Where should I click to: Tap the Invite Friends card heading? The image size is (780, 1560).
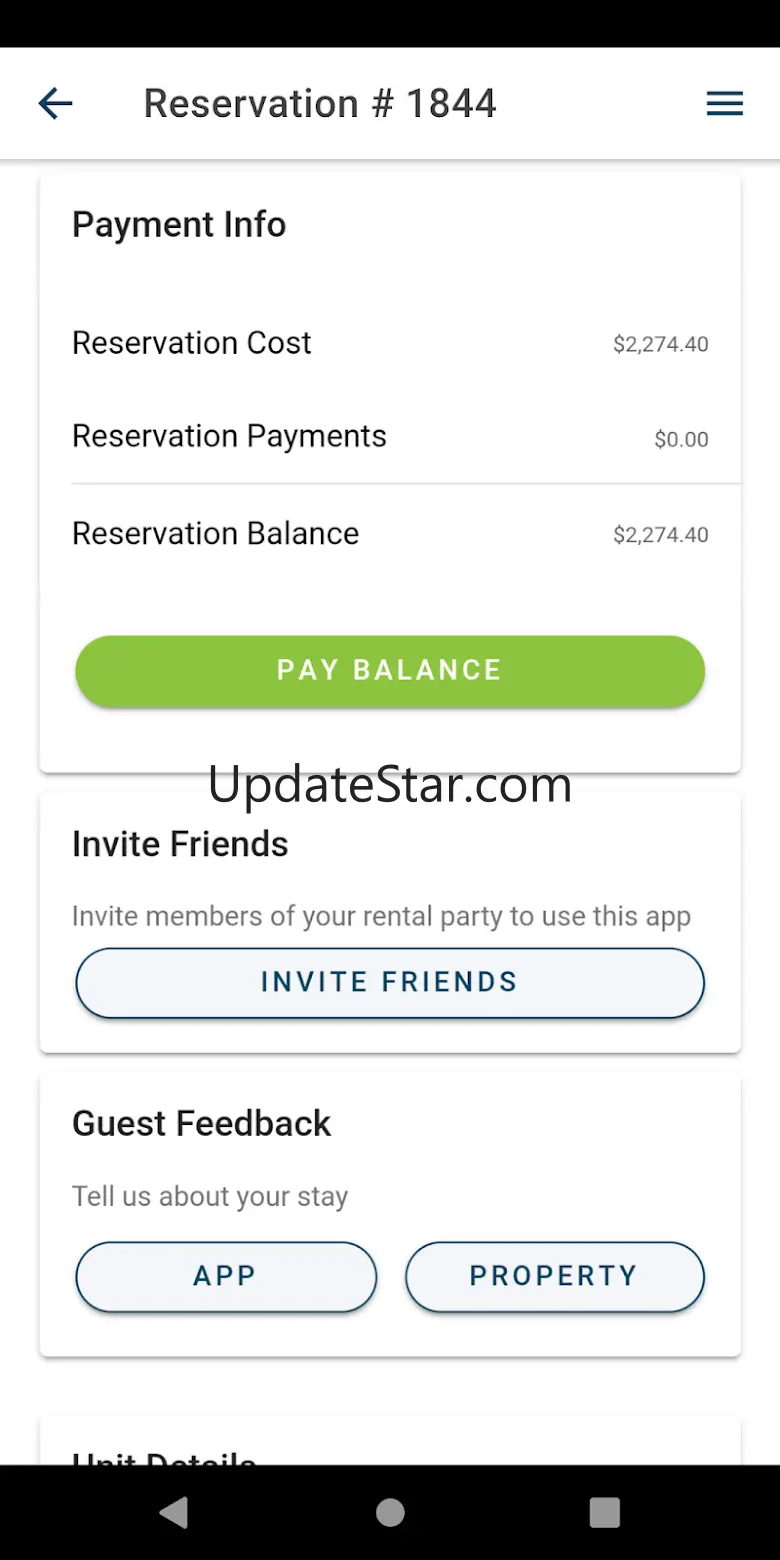[180, 844]
